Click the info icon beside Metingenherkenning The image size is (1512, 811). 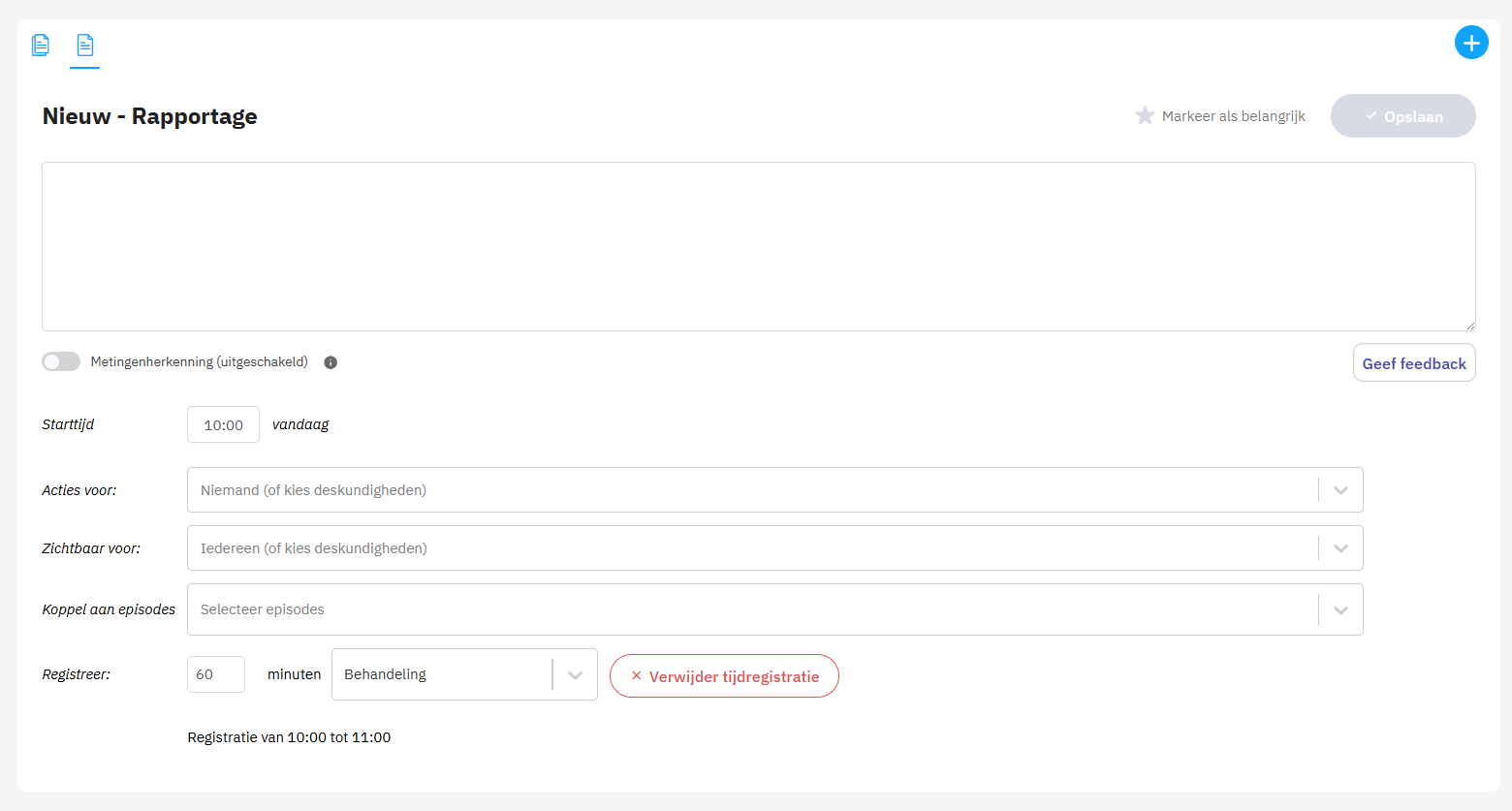click(331, 362)
